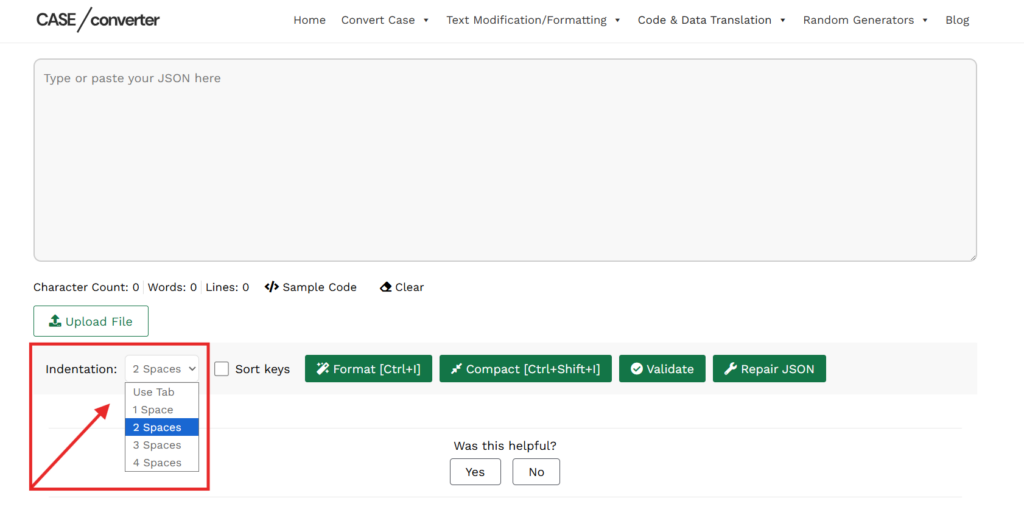
Task: Answer No to Was this helpful
Action: [536, 472]
